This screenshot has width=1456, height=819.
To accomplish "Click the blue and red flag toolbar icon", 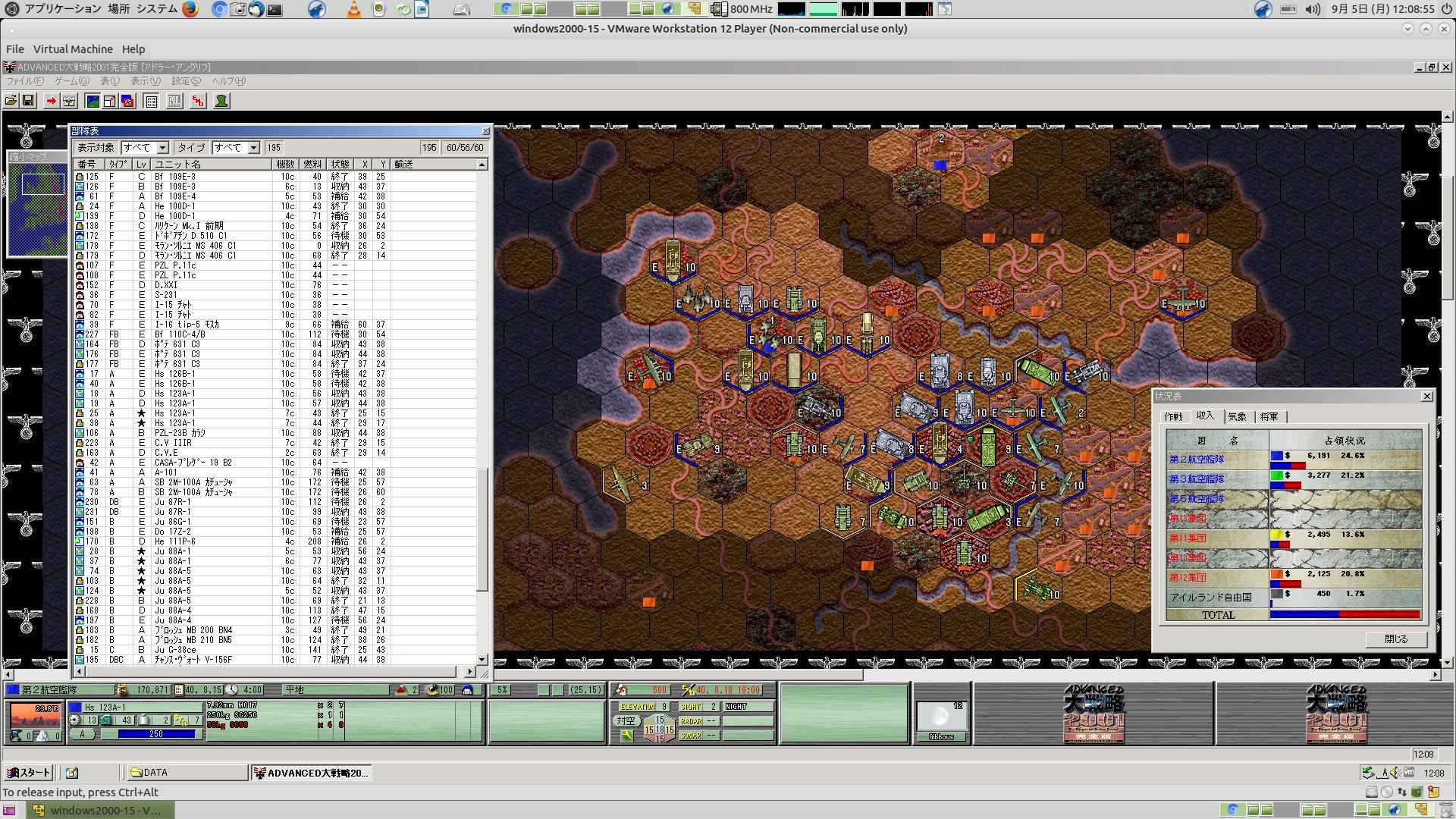I will point(128,101).
